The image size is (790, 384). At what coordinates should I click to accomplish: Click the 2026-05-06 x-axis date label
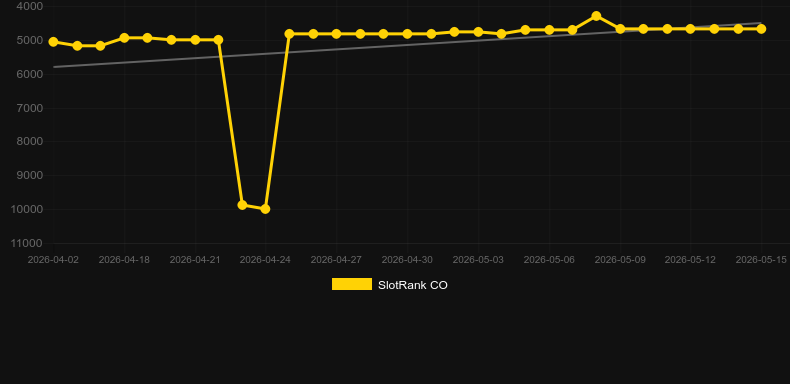(x=549, y=260)
